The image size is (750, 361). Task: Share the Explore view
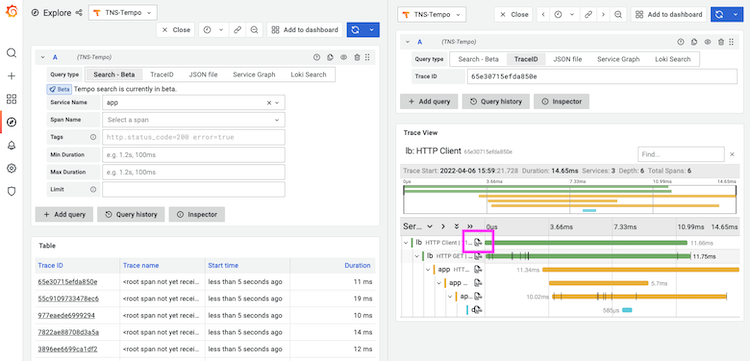coord(79,13)
